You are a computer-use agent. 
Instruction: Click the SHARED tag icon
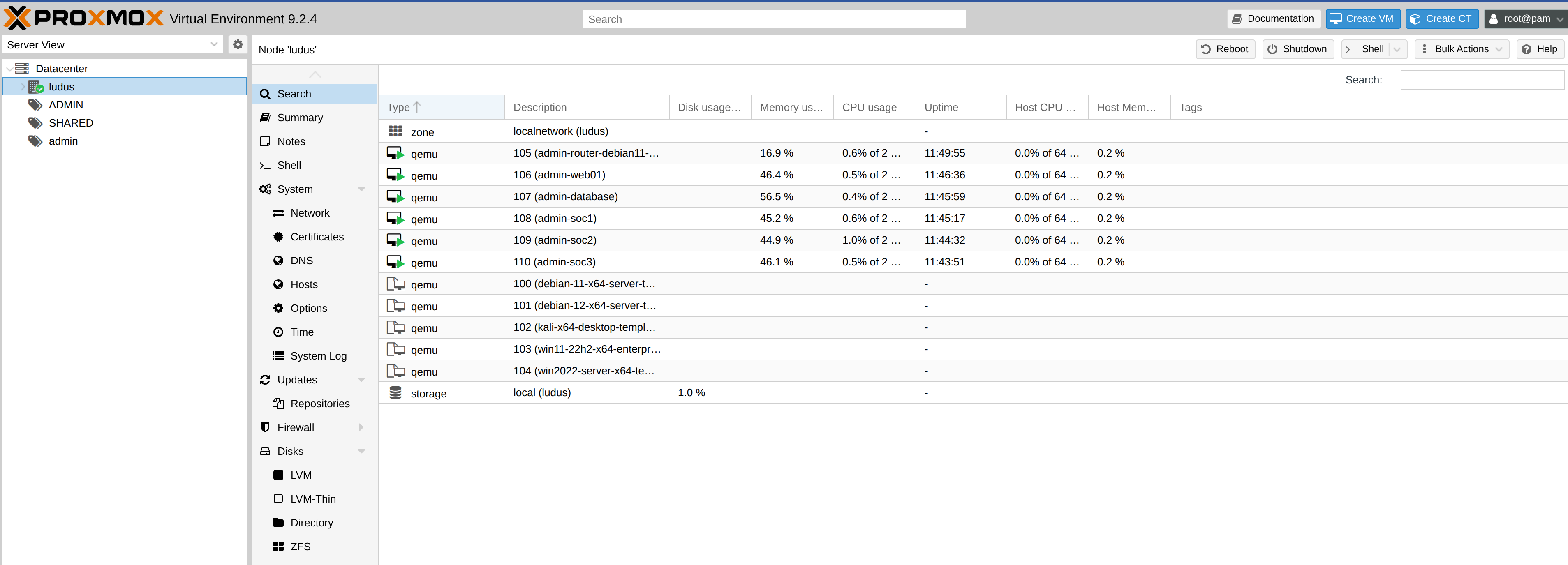click(x=35, y=123)
